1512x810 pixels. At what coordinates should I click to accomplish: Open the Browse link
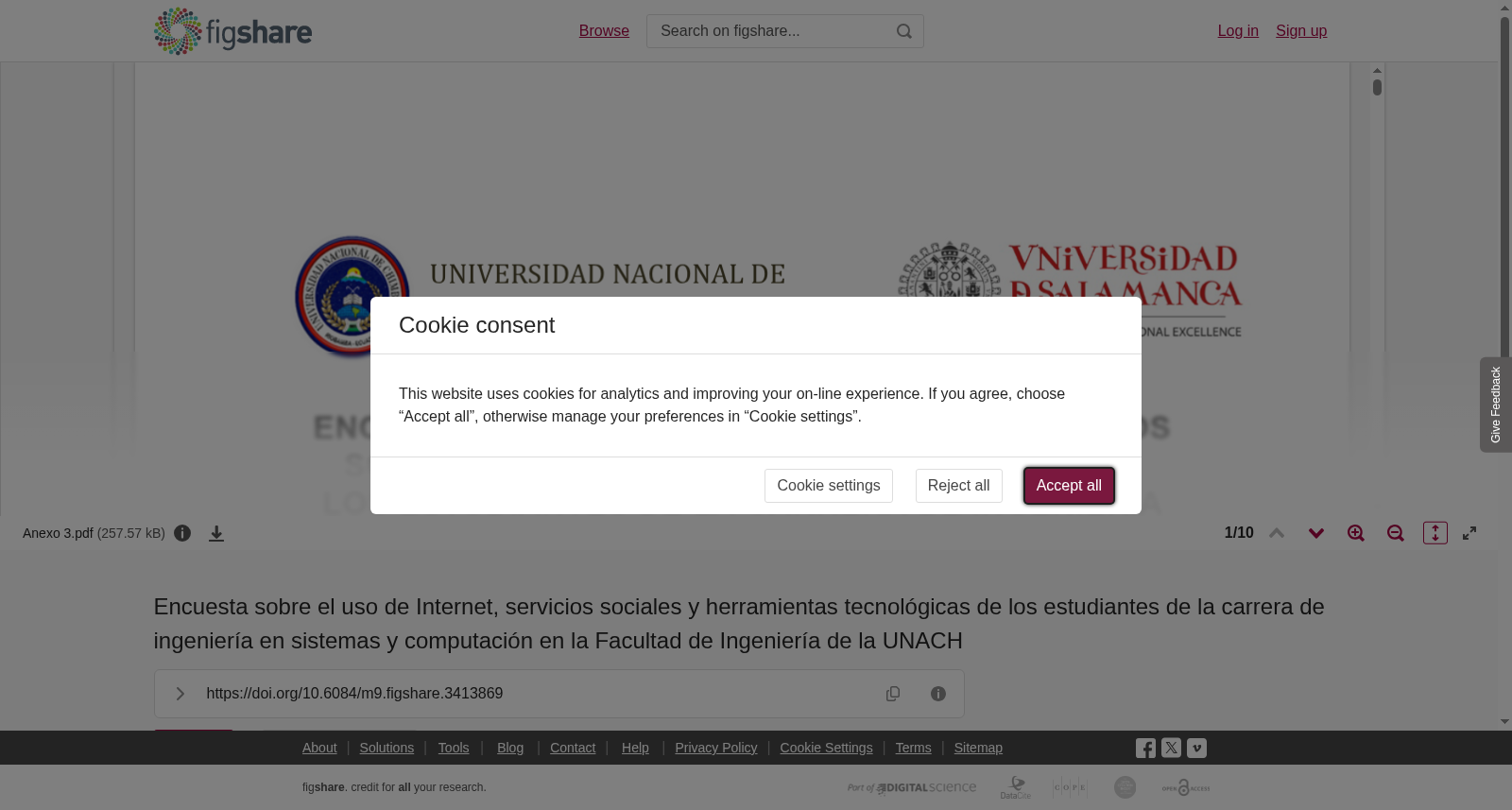604,31
